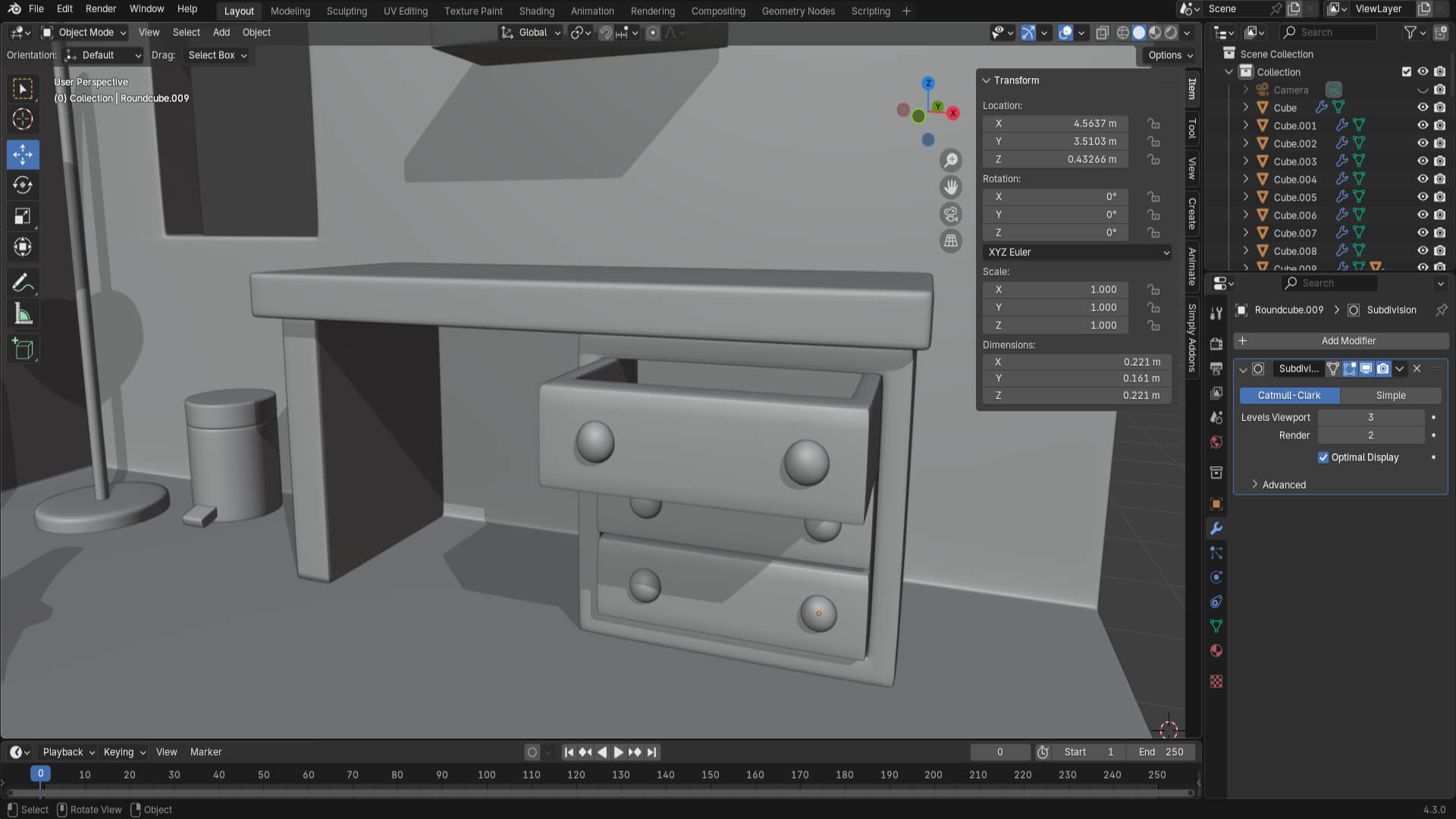Open the Material properties tab icon
The height and width of the screenshot is (819, 1456).
(1216, 651)
